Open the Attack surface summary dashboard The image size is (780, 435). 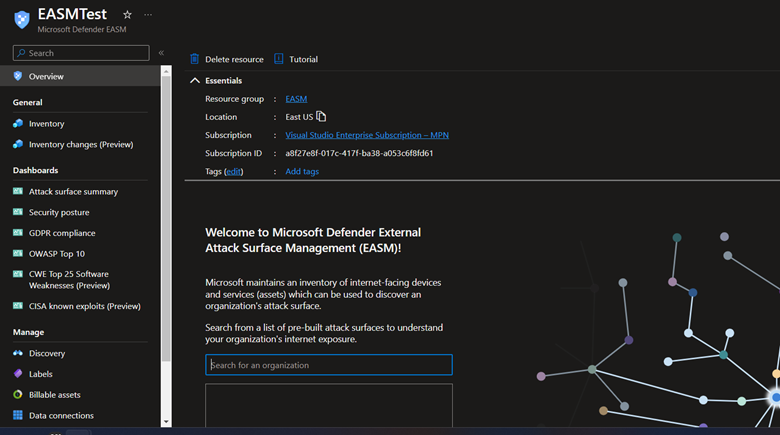point(73,192)
